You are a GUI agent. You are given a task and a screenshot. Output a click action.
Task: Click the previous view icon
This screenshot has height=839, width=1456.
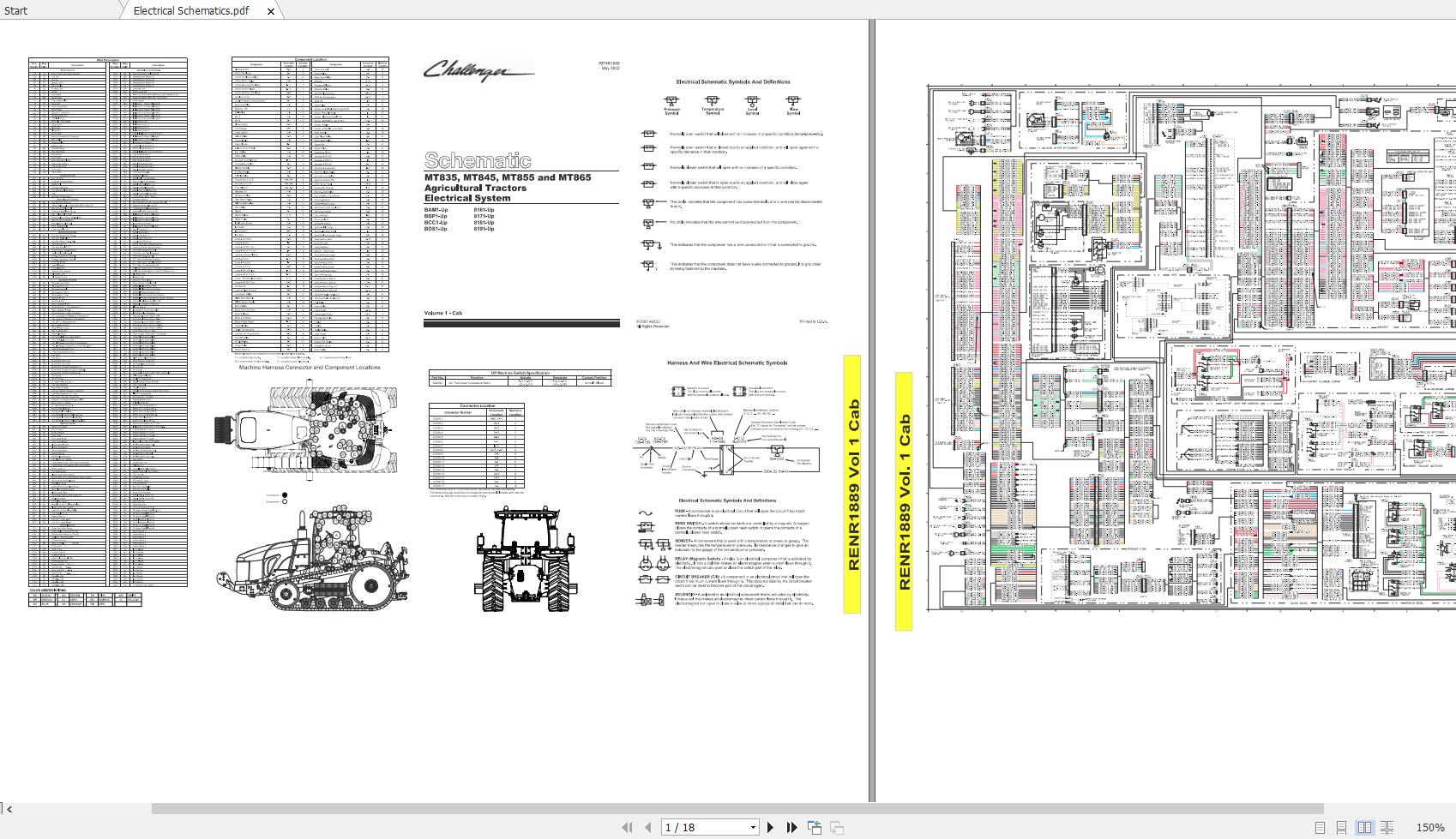pos(814,827)
